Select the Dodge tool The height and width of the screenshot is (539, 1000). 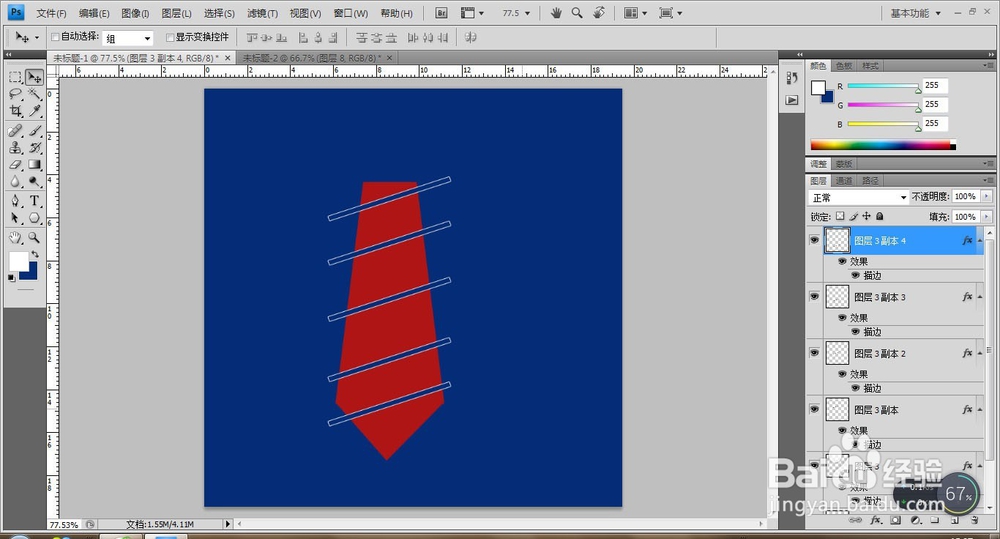[x=34, y=182]
